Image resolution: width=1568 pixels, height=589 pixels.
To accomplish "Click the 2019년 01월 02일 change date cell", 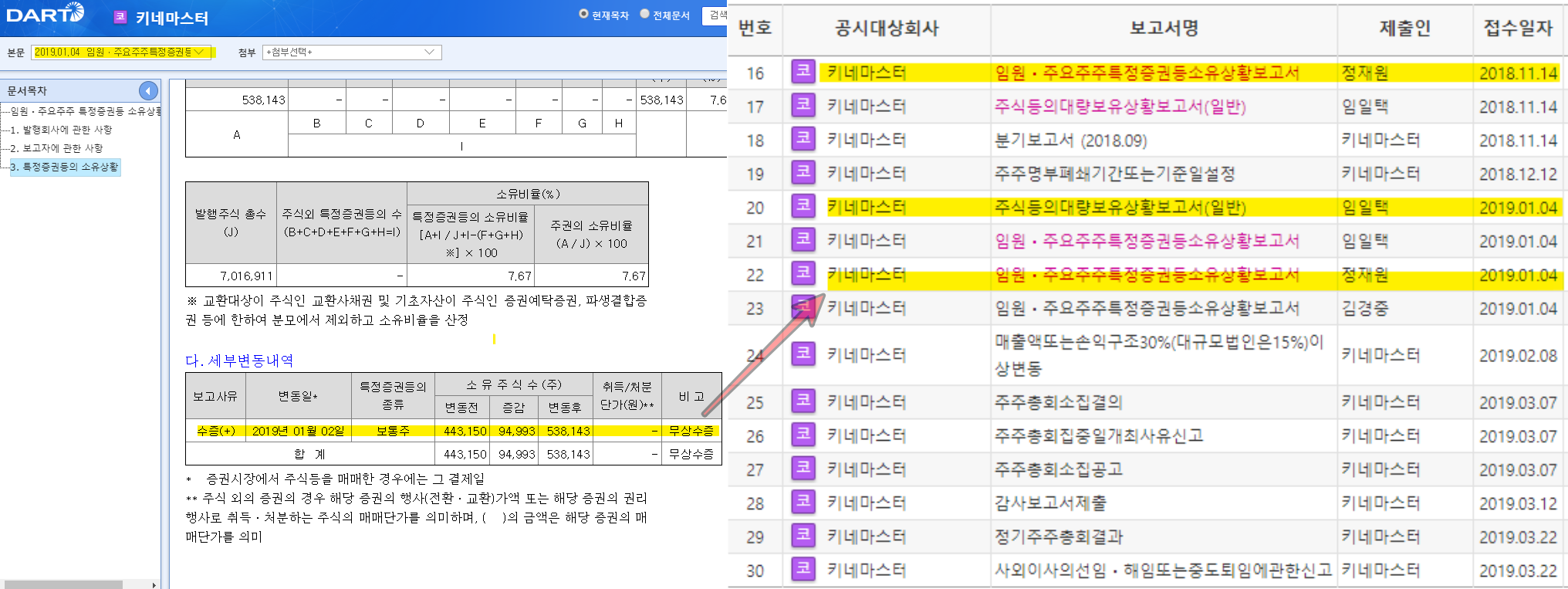I will (298, 431).
